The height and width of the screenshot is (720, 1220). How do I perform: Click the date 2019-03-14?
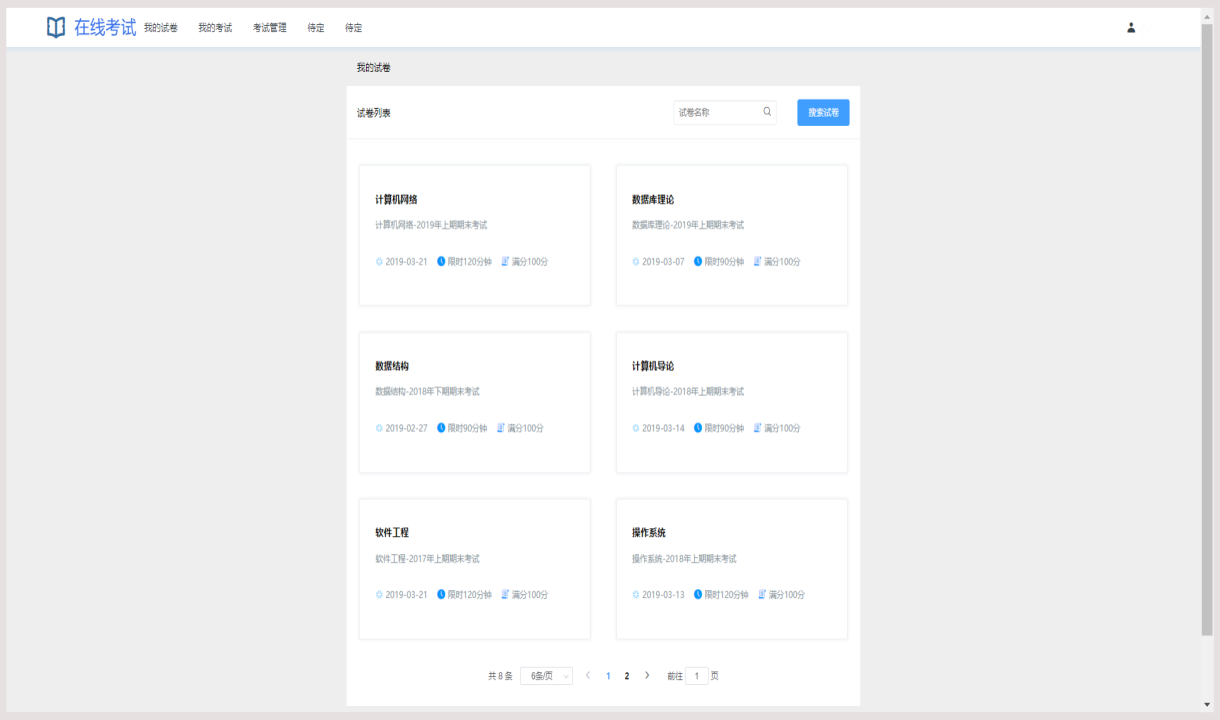pos(663,428)
